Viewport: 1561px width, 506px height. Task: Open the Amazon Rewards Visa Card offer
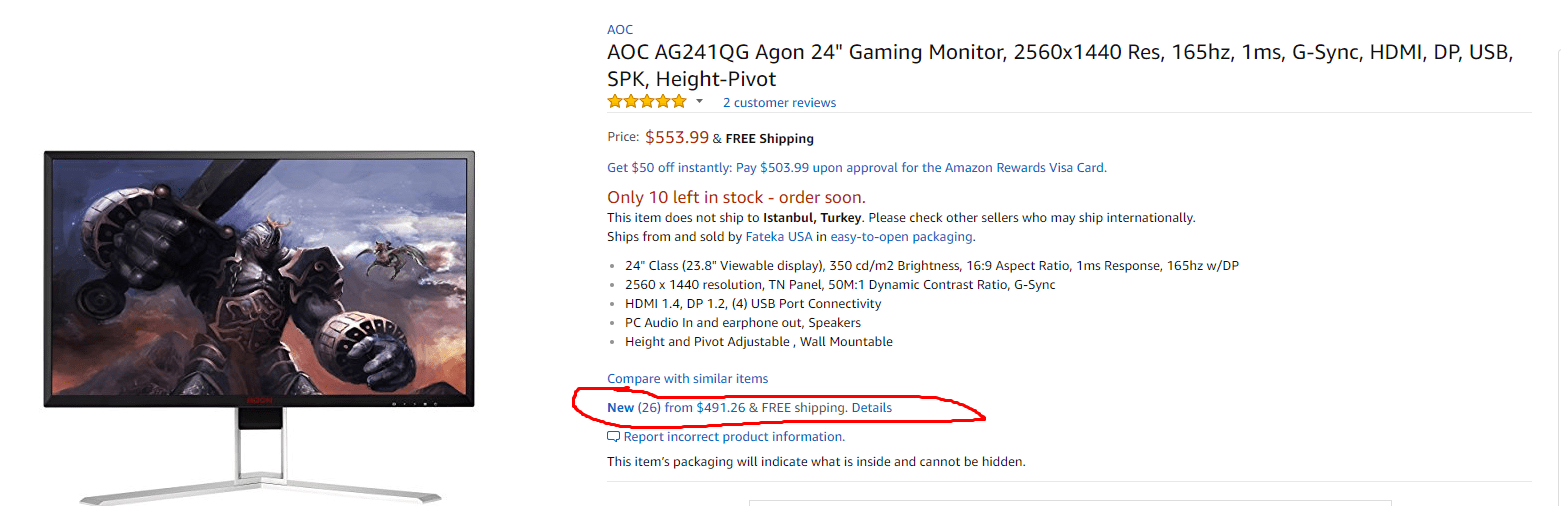pos(856,168)
